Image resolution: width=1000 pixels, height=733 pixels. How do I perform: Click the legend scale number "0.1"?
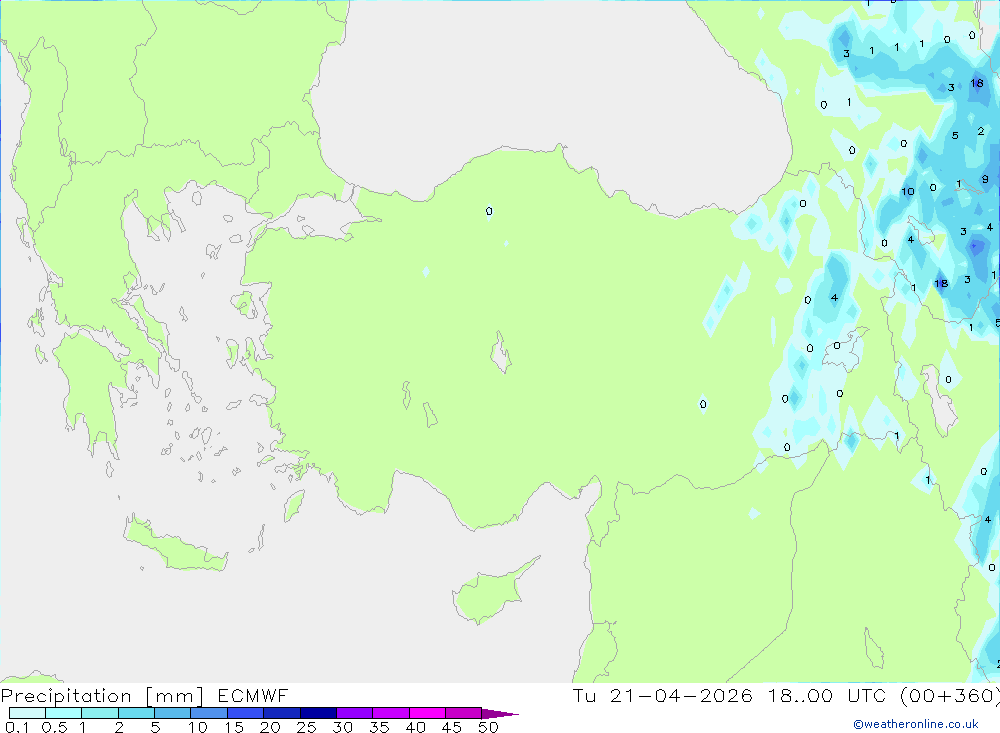click(x=17, y=727)
